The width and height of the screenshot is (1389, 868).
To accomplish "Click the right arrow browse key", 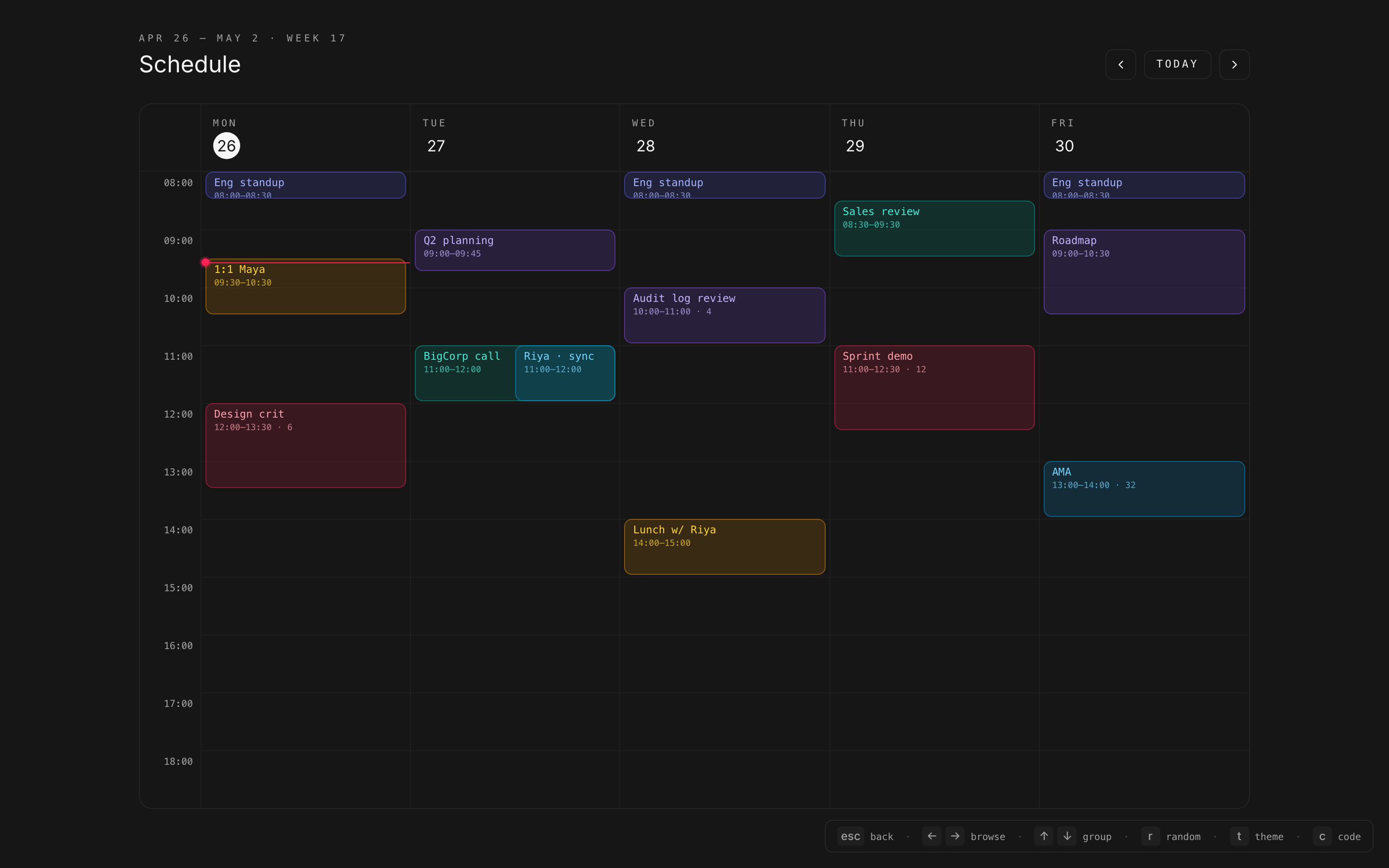I will click(x=955, y=836).
